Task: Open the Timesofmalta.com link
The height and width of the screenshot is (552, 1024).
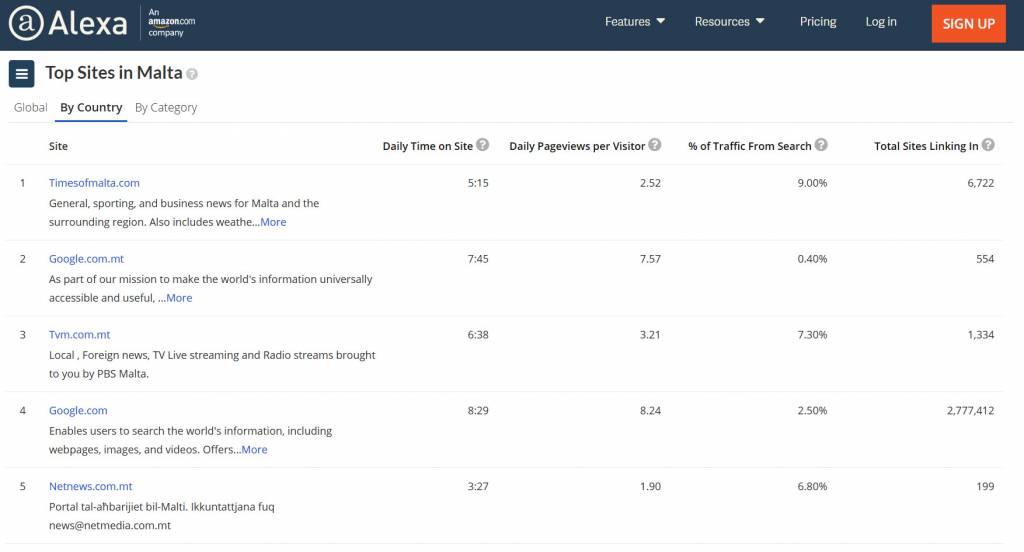Action: [x=94, y=183]
